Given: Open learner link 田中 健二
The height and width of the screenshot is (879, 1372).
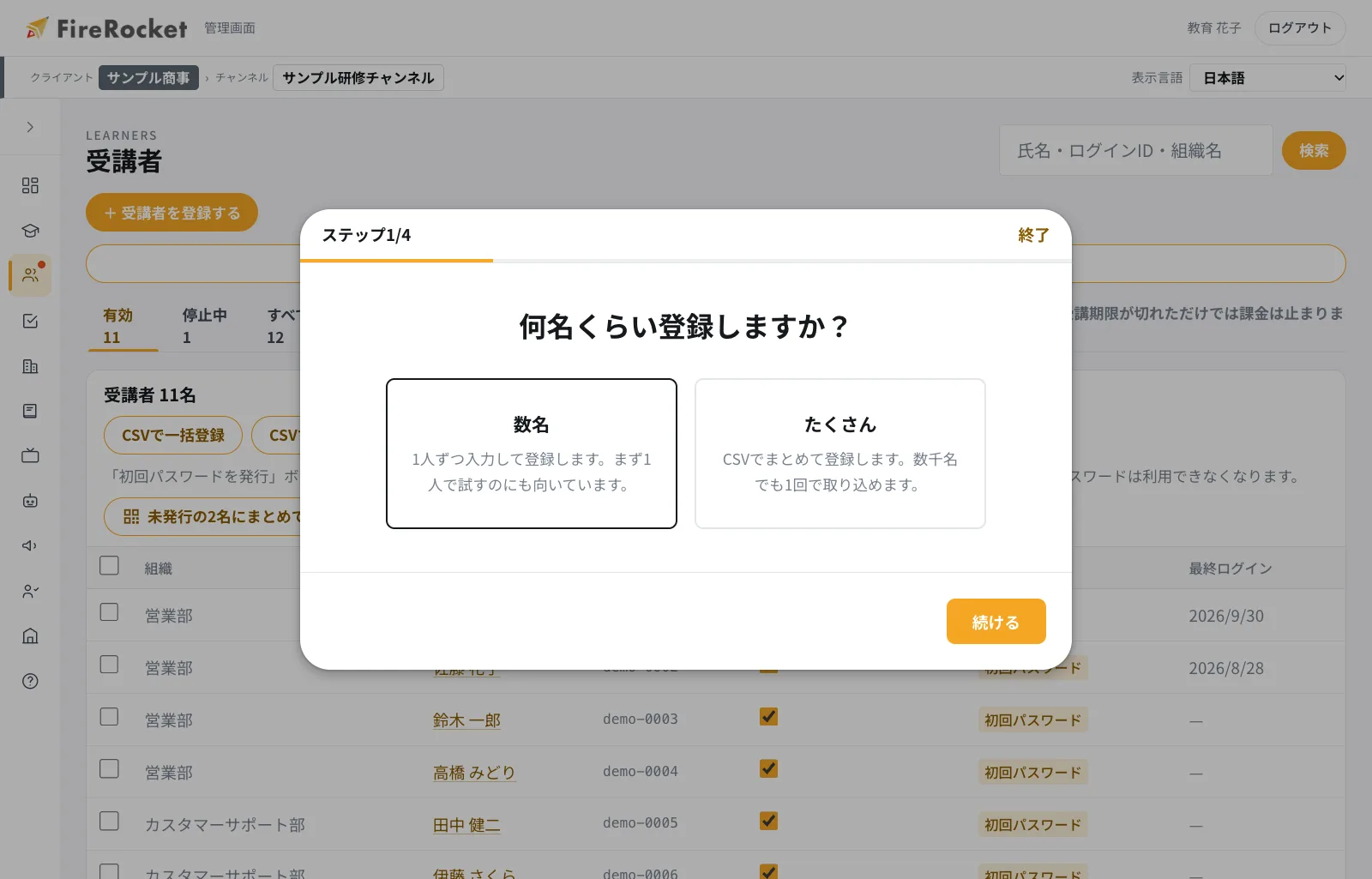Looking at the screenshot, I should [466, 825].
